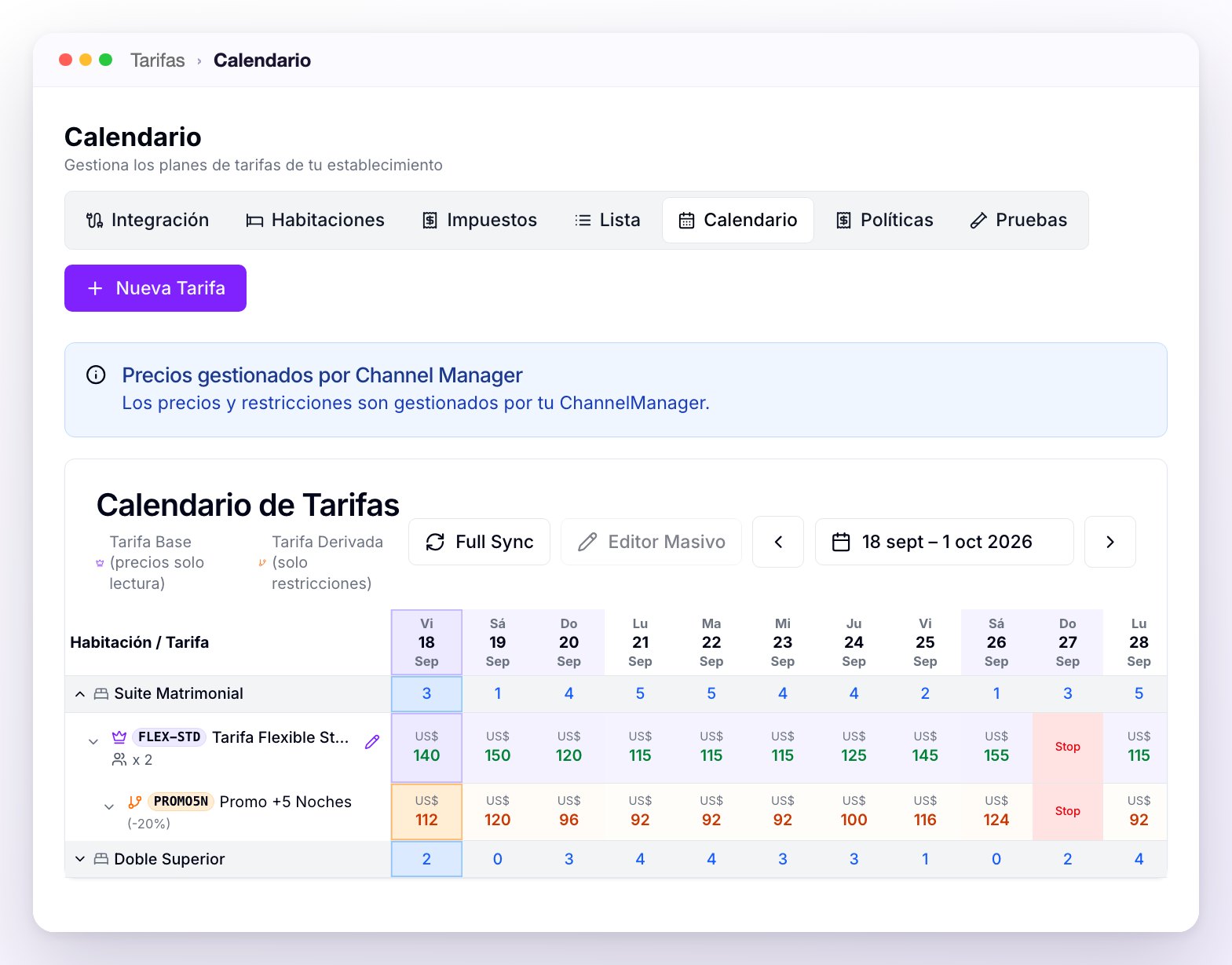This screenshot has height=965, width=1232.
Task: Switch to the Políticas tab
Action: [884, 221]
